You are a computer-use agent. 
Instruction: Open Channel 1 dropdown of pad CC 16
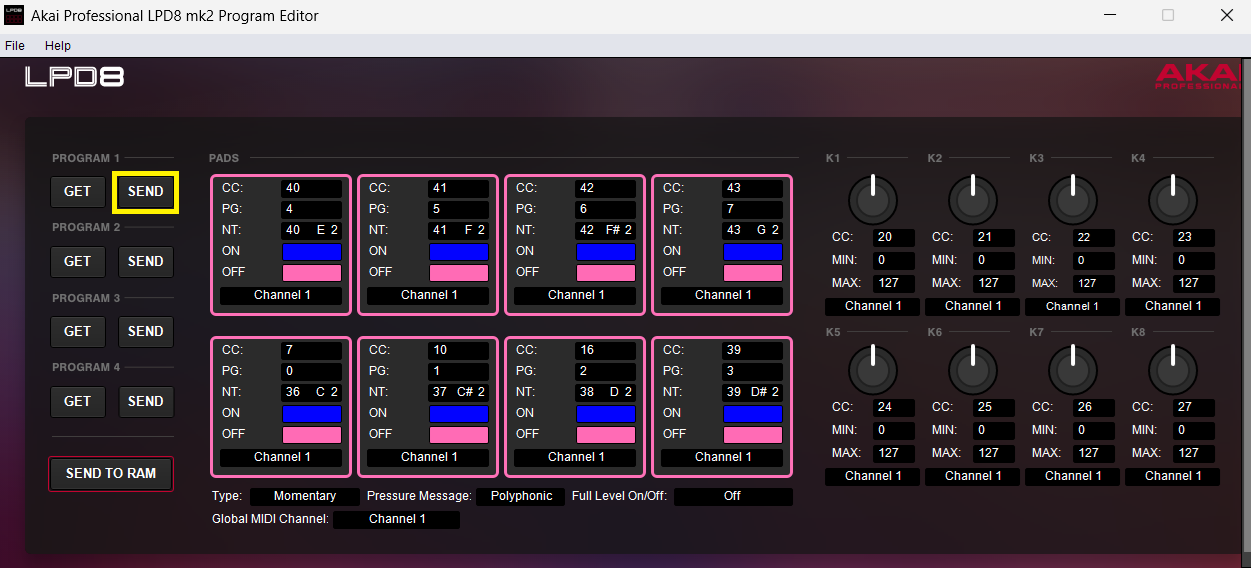point(575,457)
